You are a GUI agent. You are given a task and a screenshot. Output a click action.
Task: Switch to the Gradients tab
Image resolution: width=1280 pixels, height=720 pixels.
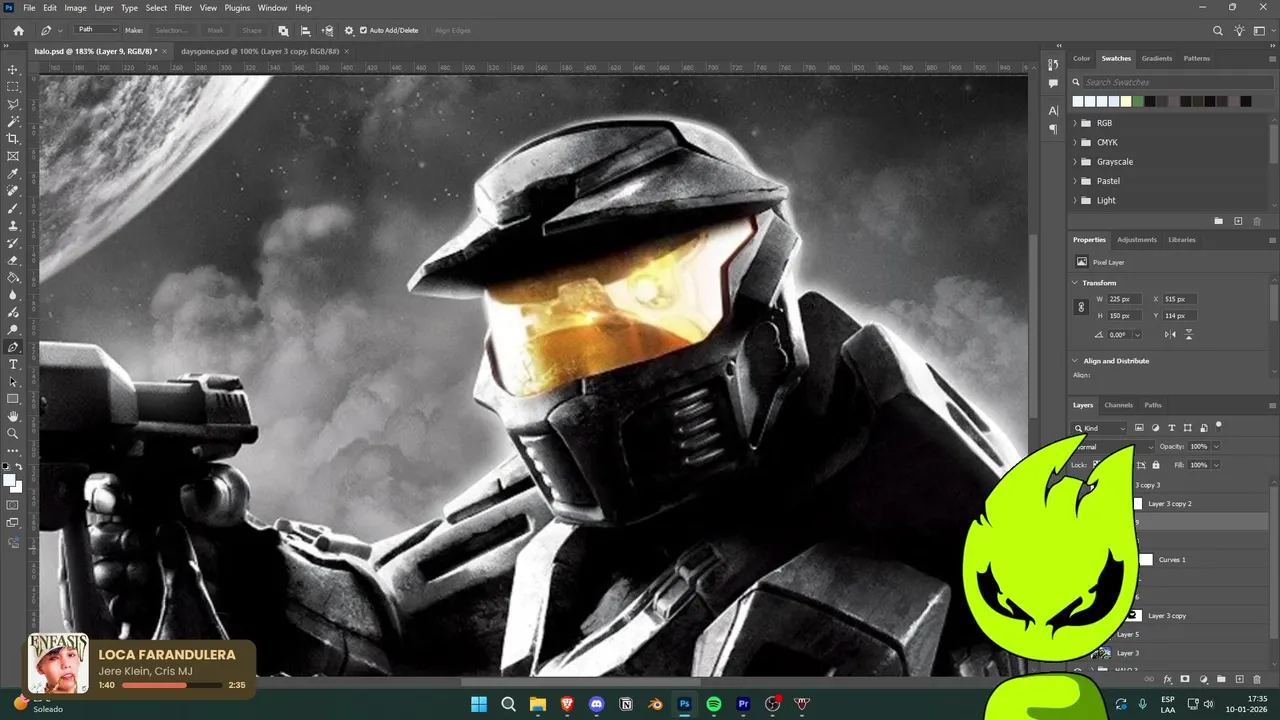pyautogui.click(x=1157, y=58)
